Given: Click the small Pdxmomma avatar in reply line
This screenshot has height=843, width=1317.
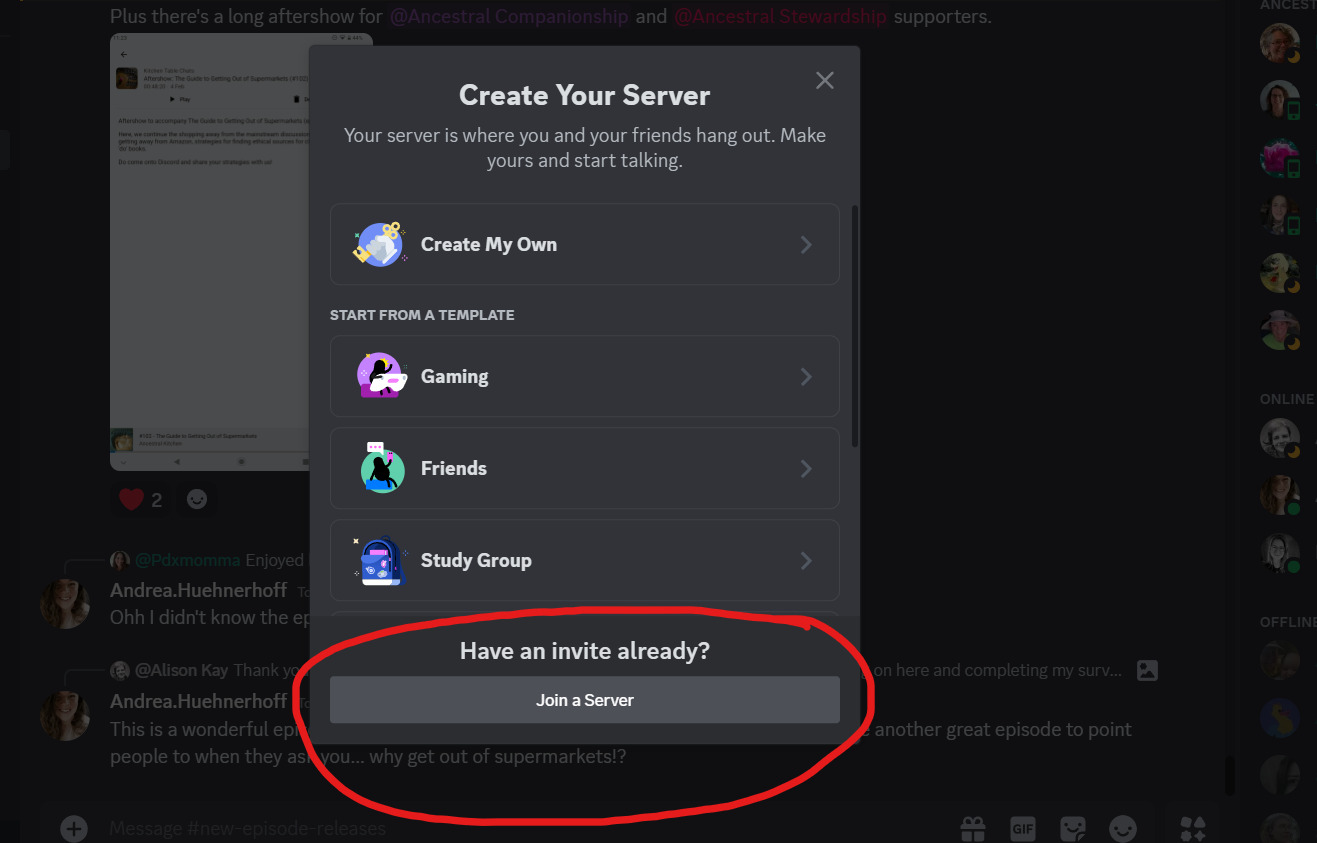Looking at the screenshot, I should pyautogui.click(x=120, y=560).
